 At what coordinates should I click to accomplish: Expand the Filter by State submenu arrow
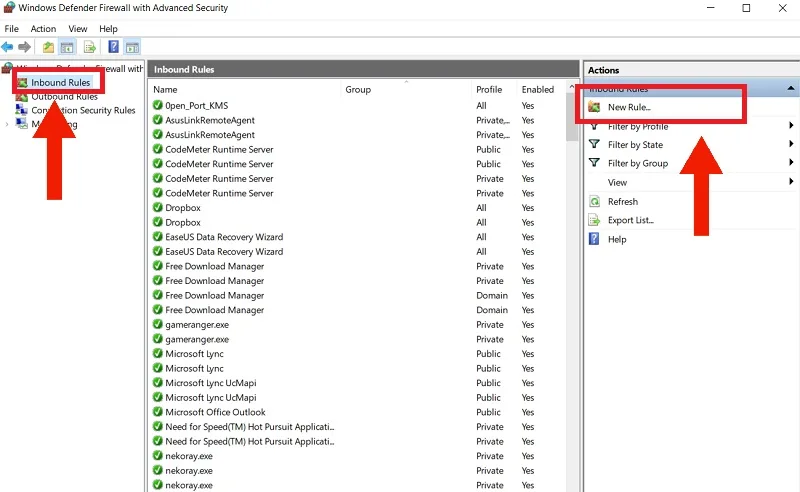791,144
